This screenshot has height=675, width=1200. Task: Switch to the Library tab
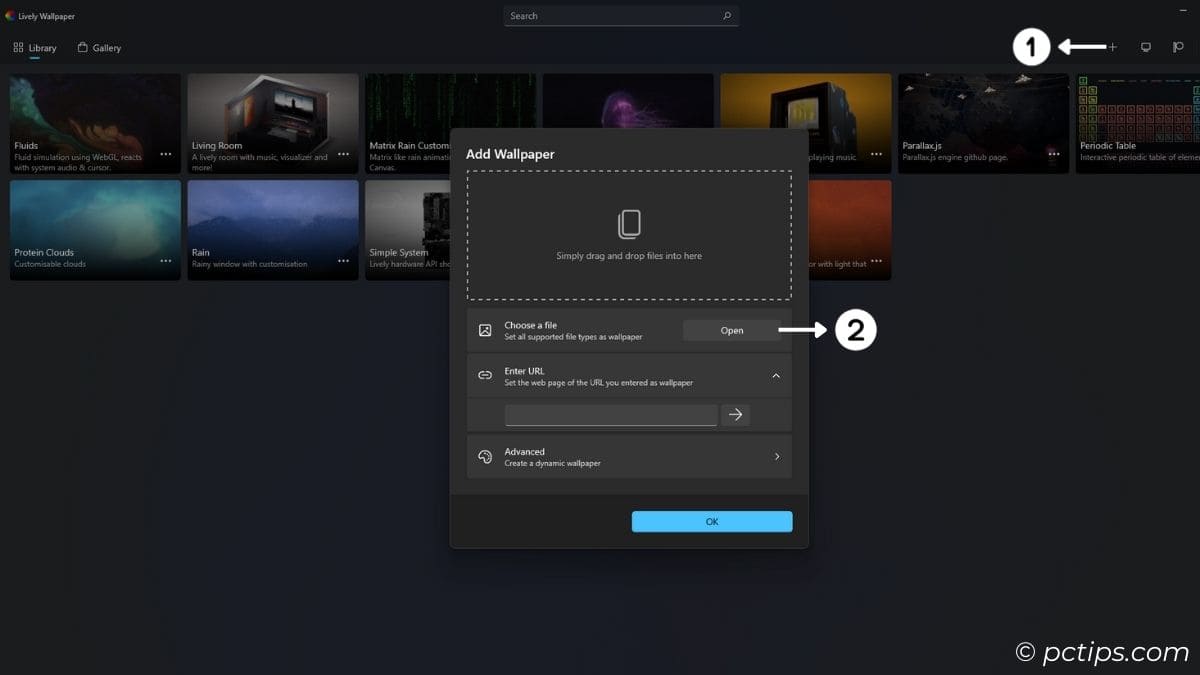pyautogui.click(x=41, y=47)
